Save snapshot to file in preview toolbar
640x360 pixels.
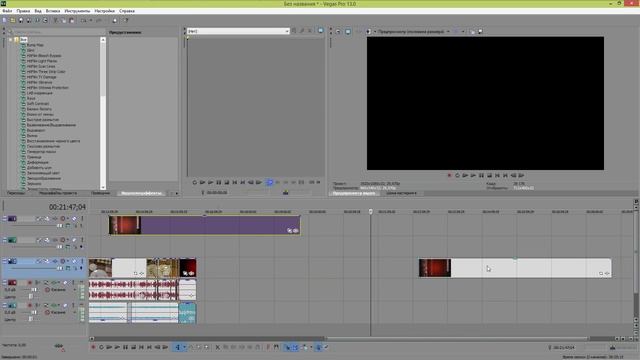pos(480,31)
